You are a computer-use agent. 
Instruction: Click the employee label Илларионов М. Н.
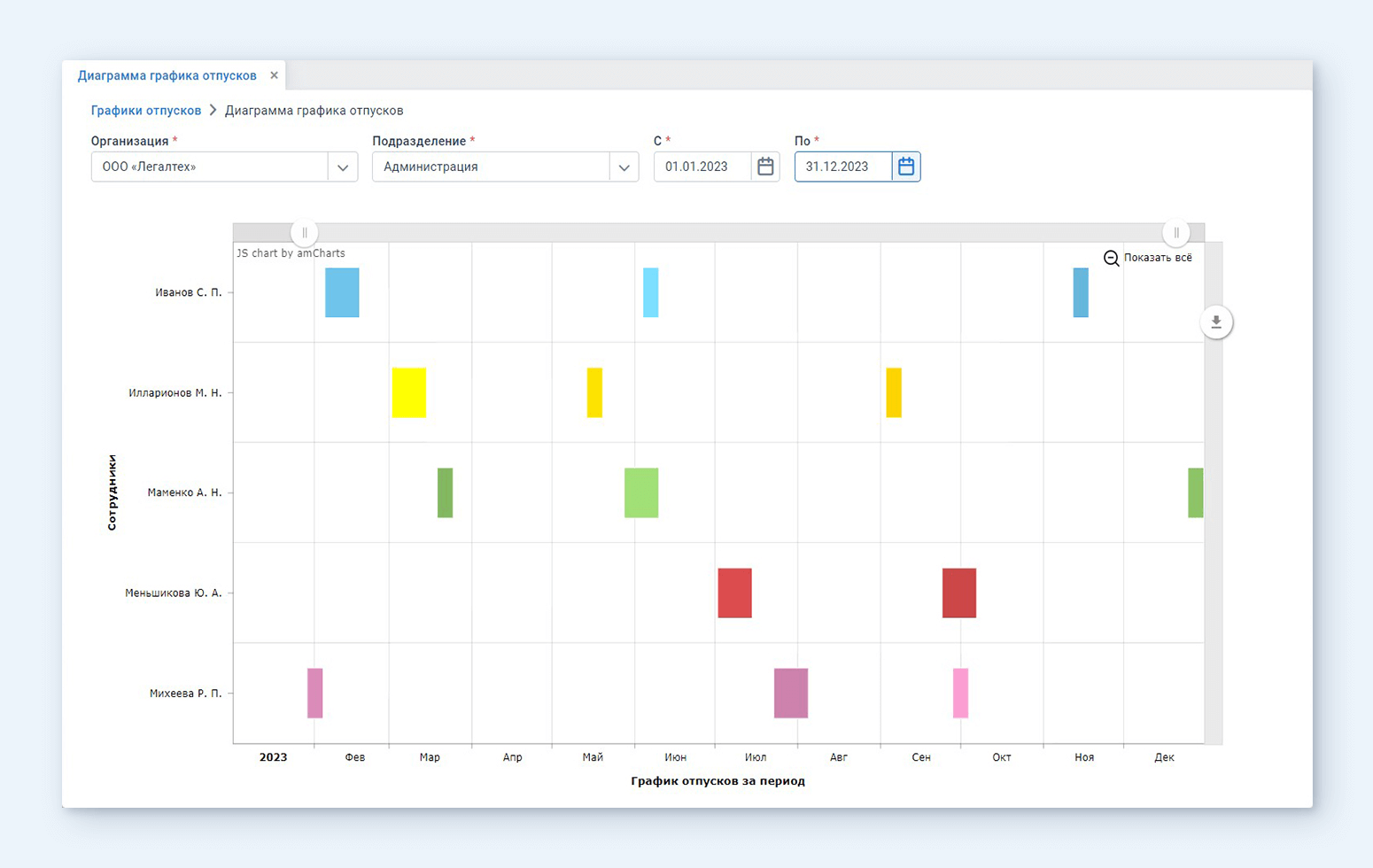[175, 392]
